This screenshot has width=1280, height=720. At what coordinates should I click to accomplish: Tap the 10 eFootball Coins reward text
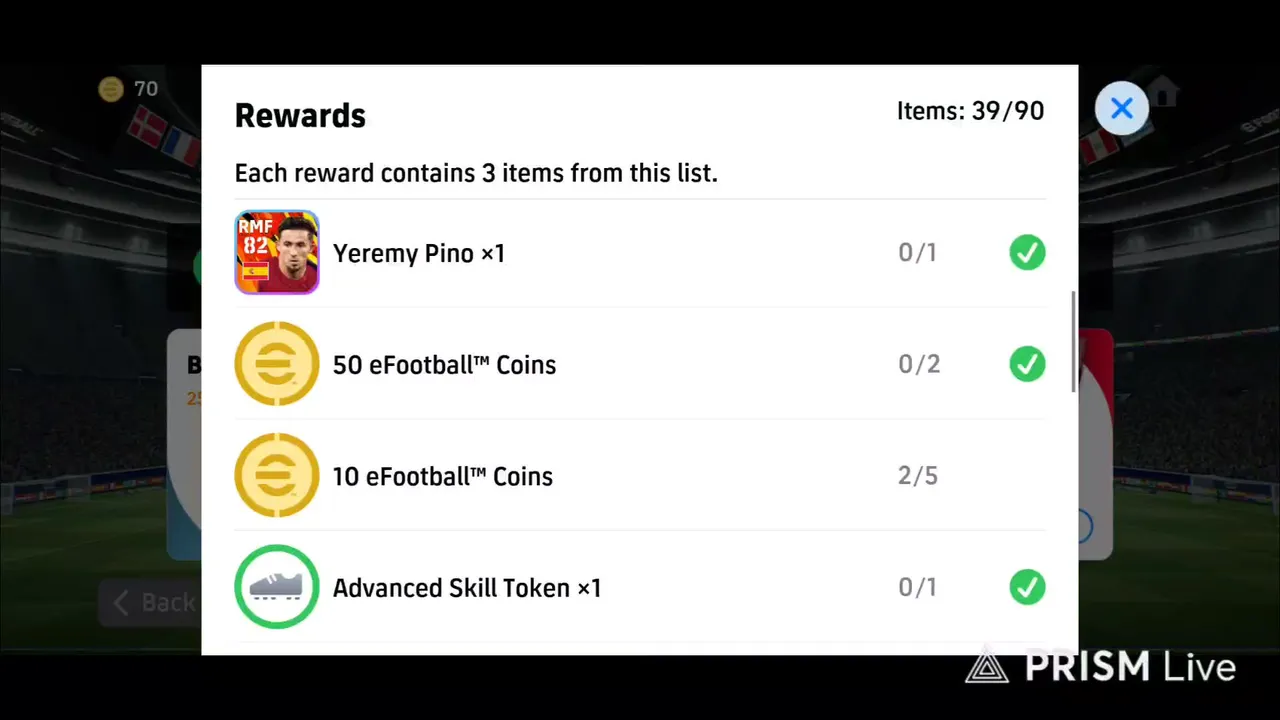click(442, 476)
